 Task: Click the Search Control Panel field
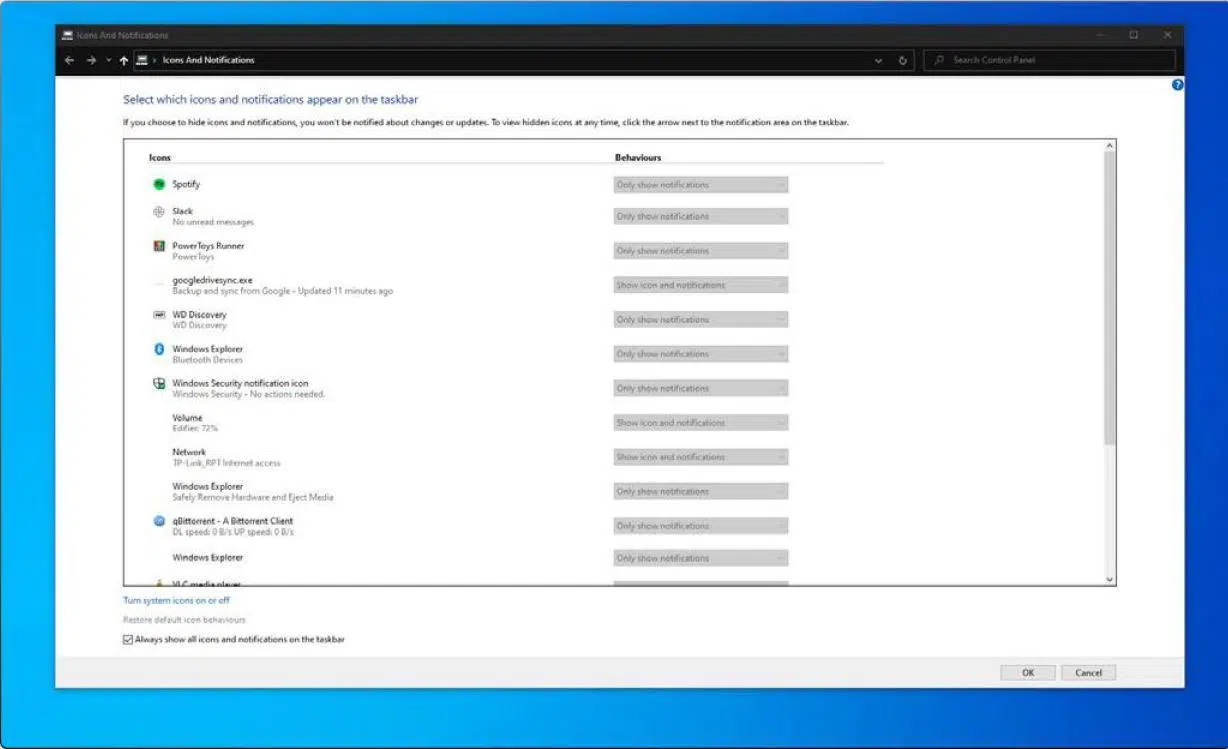click(x=1050, y=60)
